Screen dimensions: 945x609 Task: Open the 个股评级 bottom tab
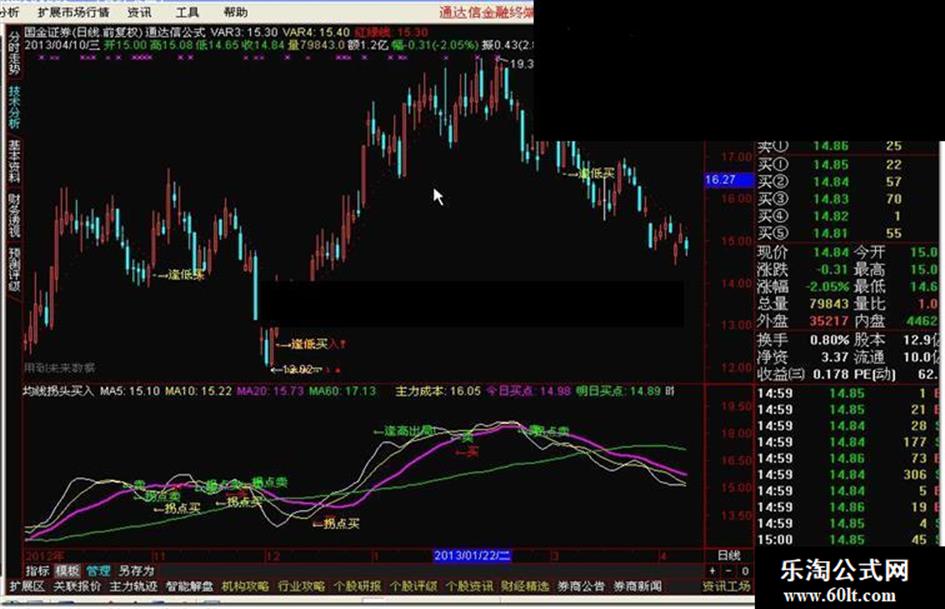point(413,585)
